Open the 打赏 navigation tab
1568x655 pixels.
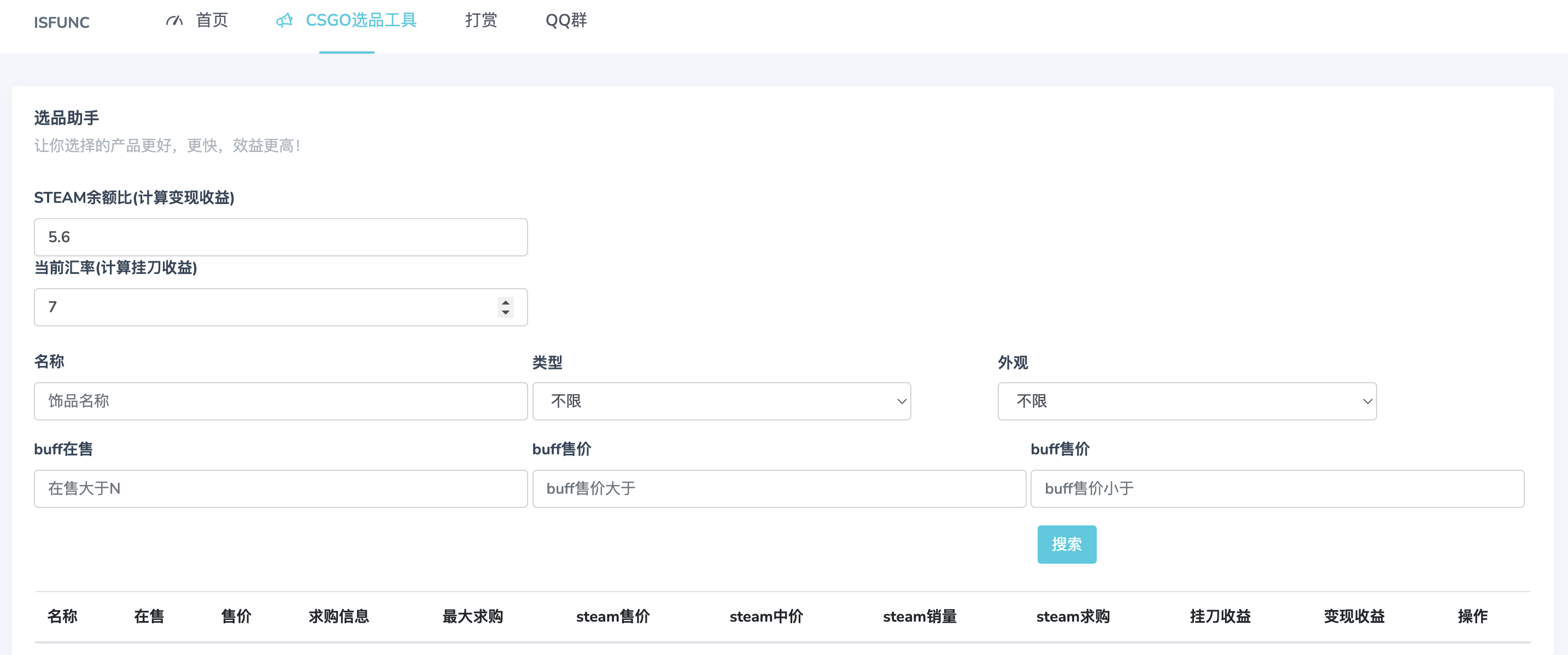tap(481, 20)
